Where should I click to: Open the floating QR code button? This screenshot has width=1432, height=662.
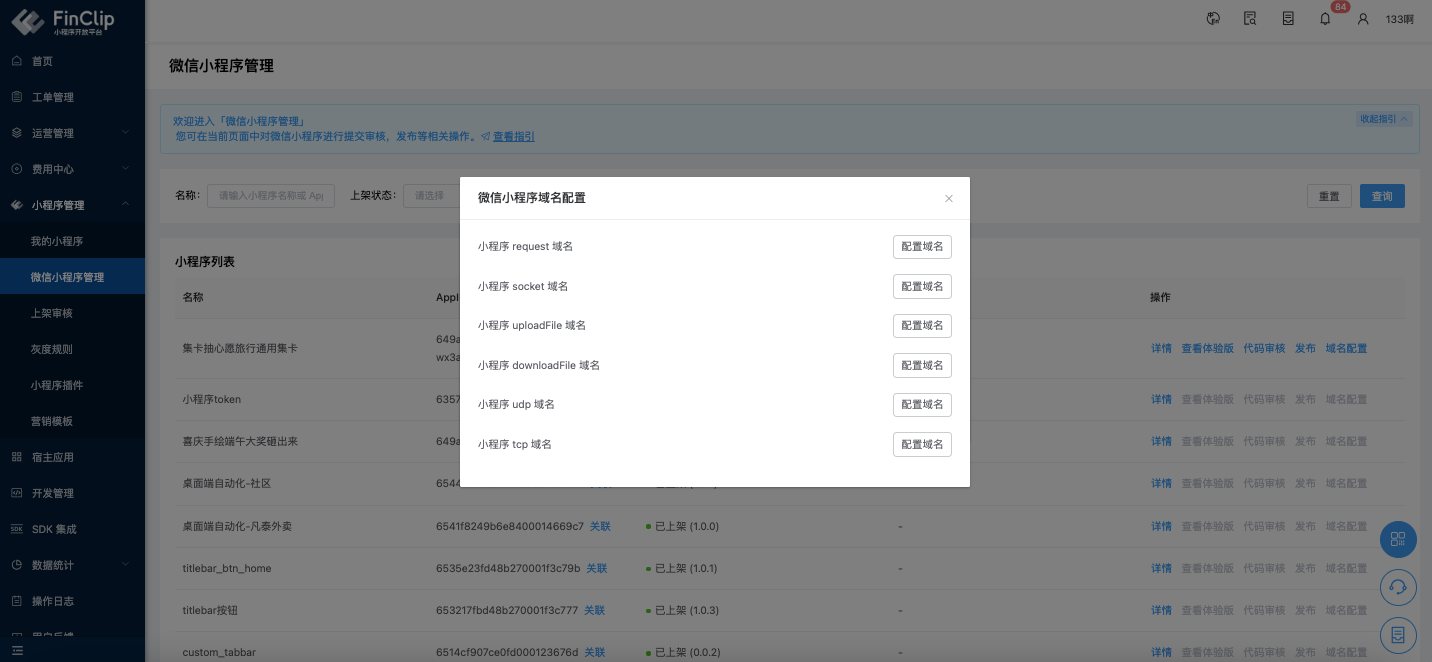click(x=1397, y=539)
